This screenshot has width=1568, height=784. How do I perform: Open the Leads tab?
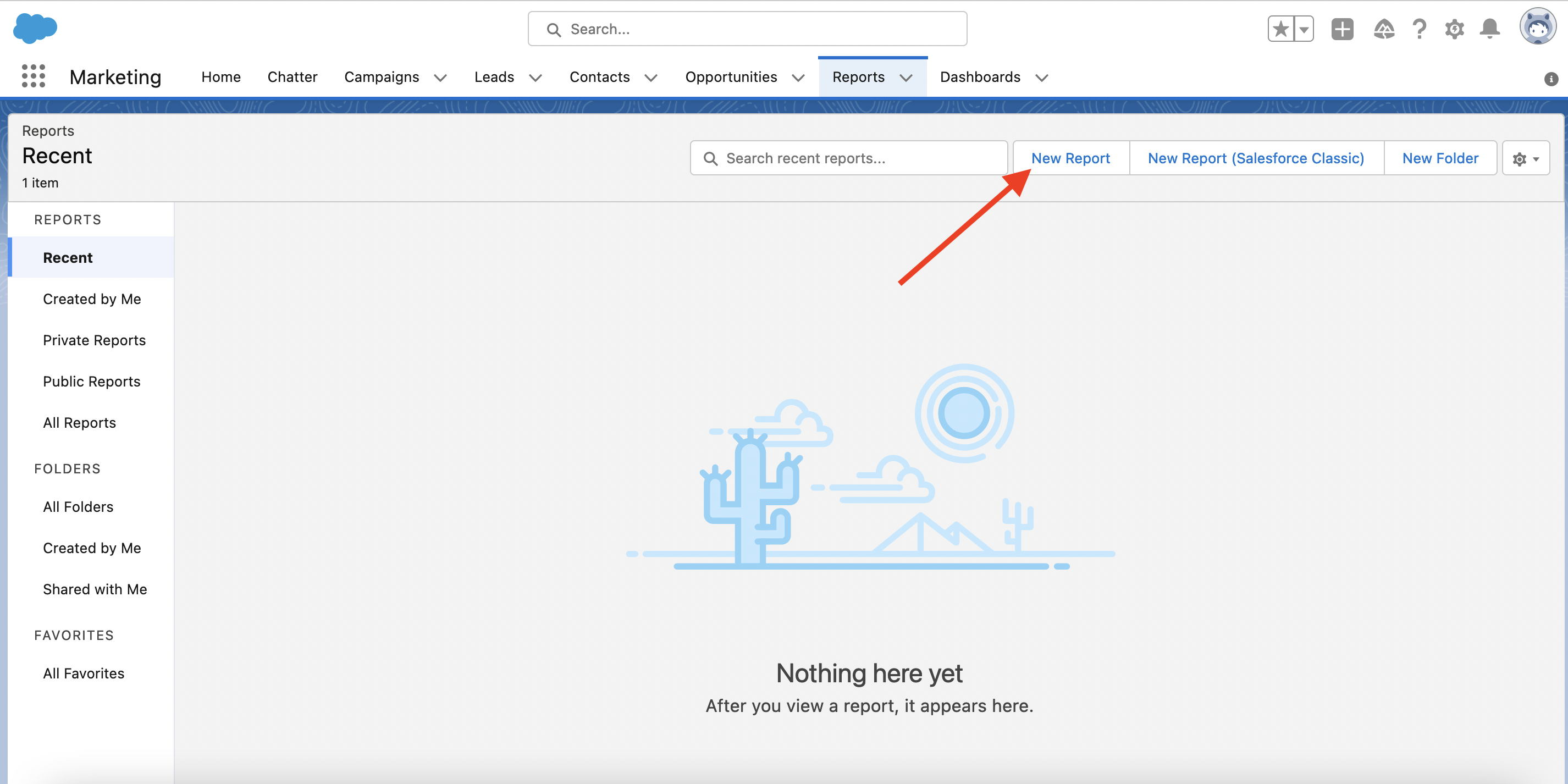pos(494,77)
